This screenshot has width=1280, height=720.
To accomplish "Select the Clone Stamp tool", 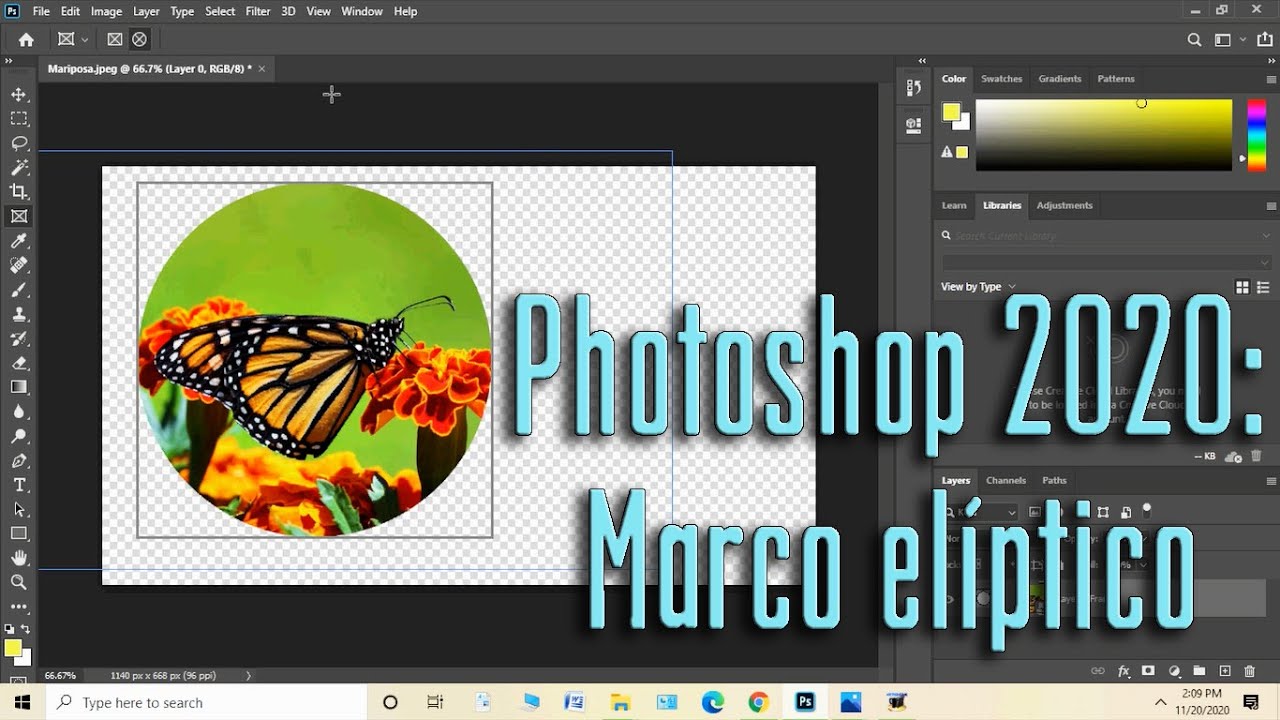I will pyautogui.click(x=19, y=314).
